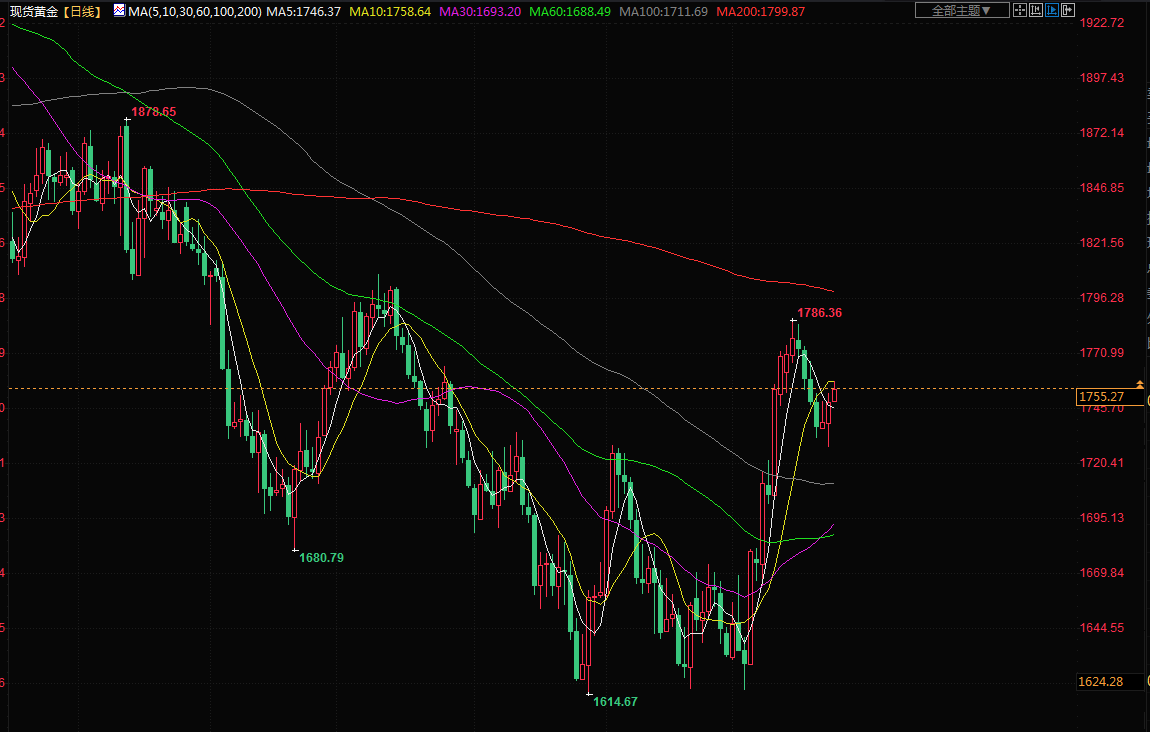
Task: Click the orange double-arrow price marker
Action: [1139, 385]
